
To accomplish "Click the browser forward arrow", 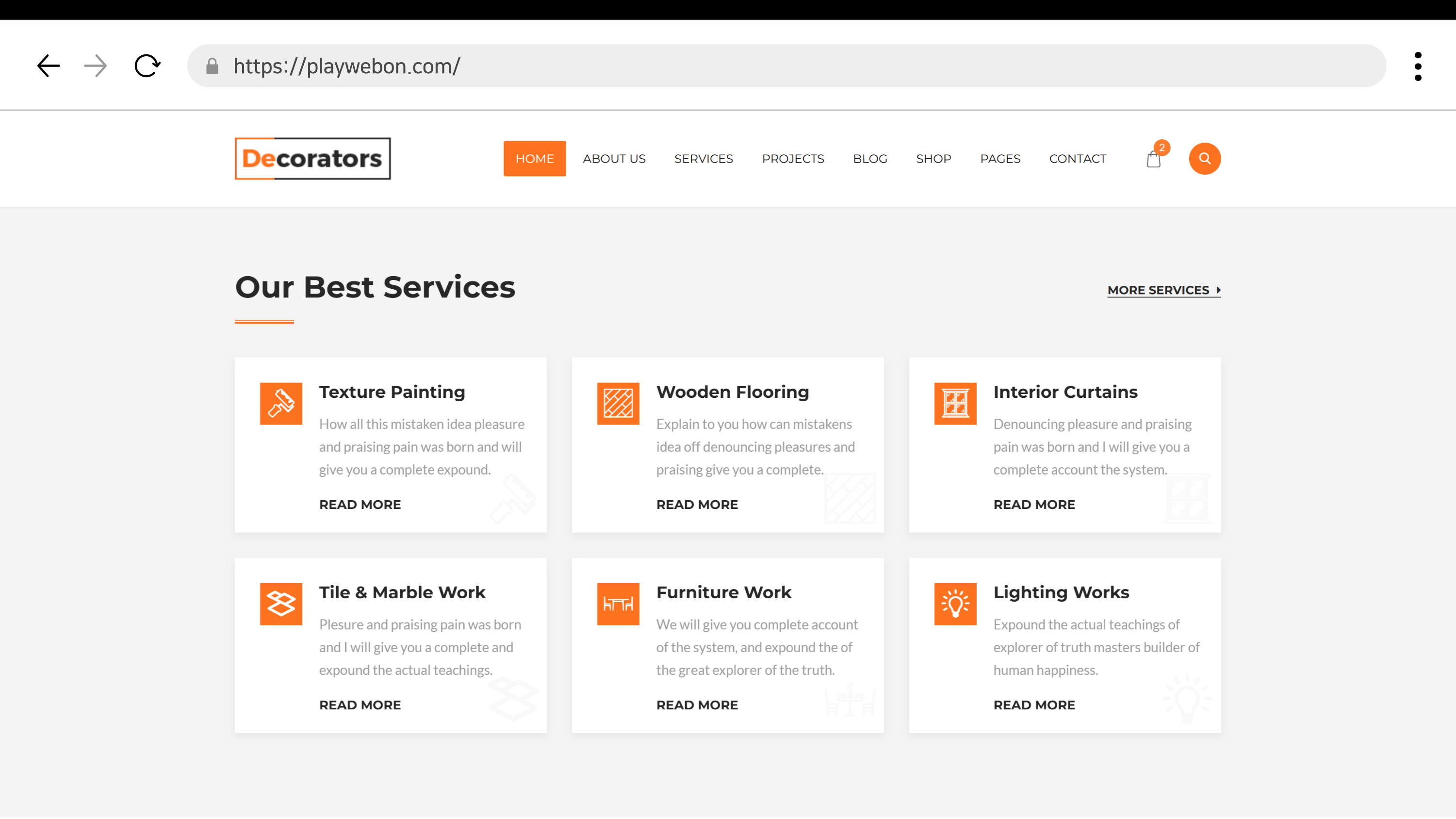I will click(x=96, y=66).
